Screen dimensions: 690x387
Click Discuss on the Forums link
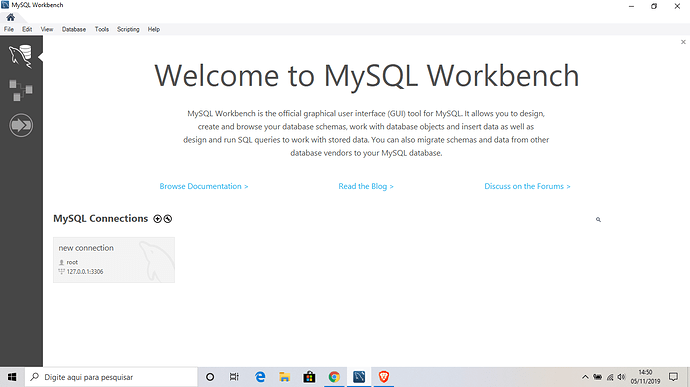[527, 186]
